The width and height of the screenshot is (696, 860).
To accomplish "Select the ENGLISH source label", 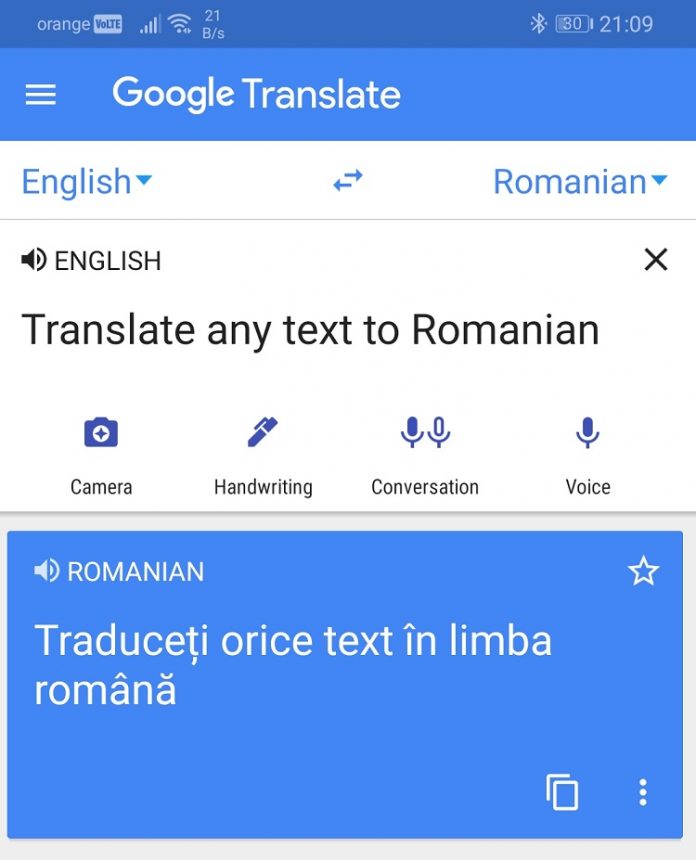I will point(110,260).
